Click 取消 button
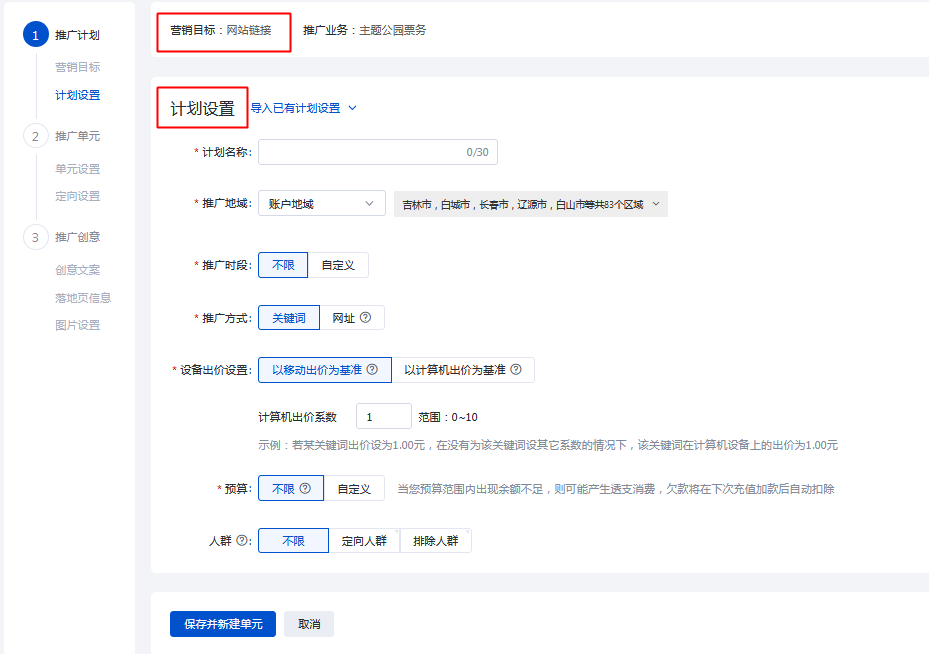Screen dimensions: 929x654 tap(309, 624)
